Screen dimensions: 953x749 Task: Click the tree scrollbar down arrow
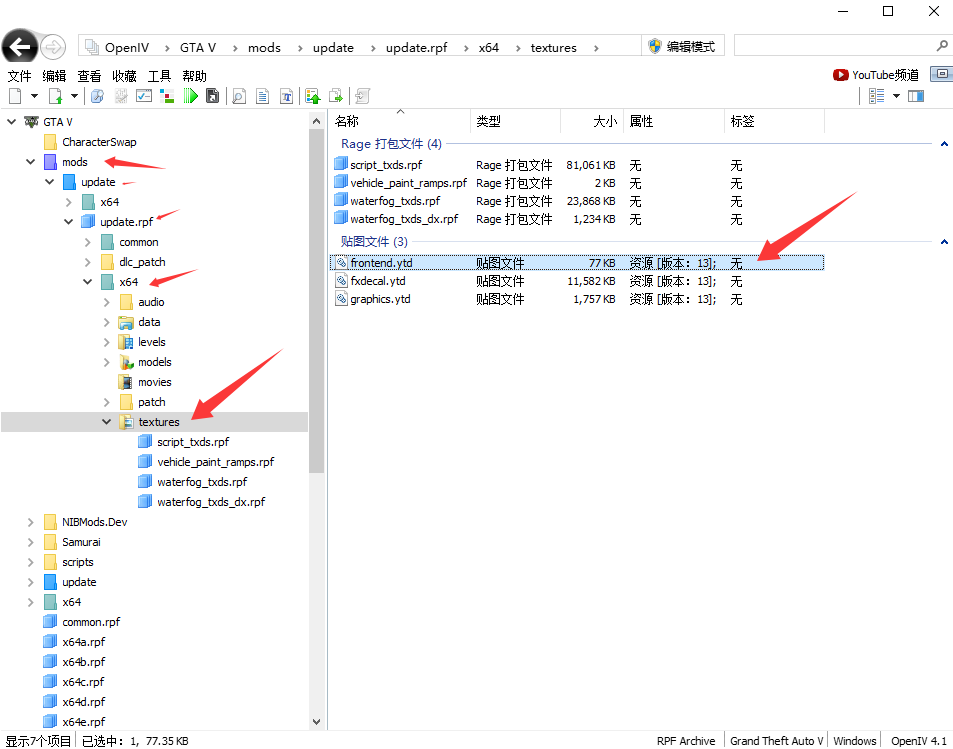tap(316, 722)
